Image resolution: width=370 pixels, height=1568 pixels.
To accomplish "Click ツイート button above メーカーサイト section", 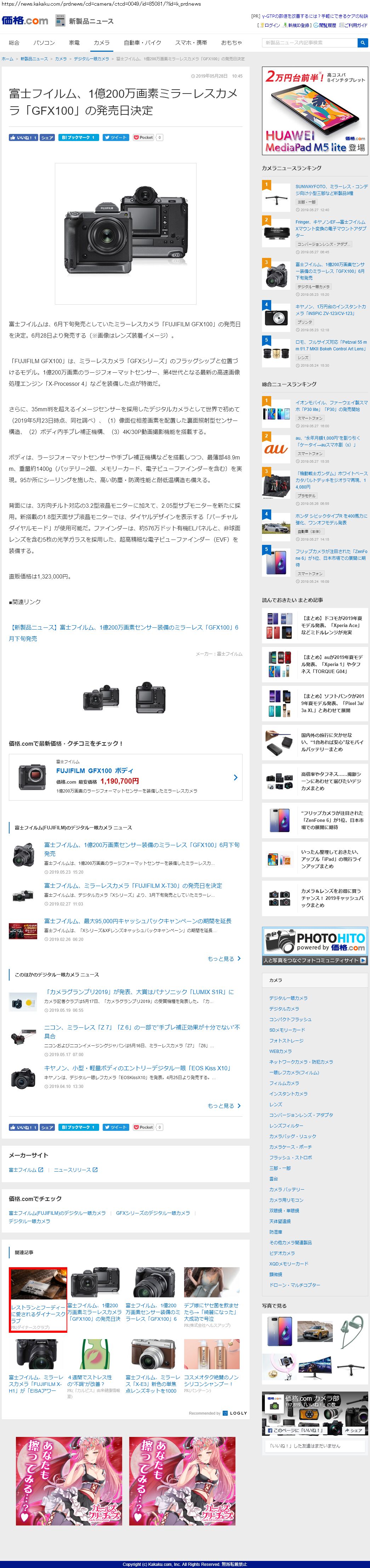I will coord(116,1127).
